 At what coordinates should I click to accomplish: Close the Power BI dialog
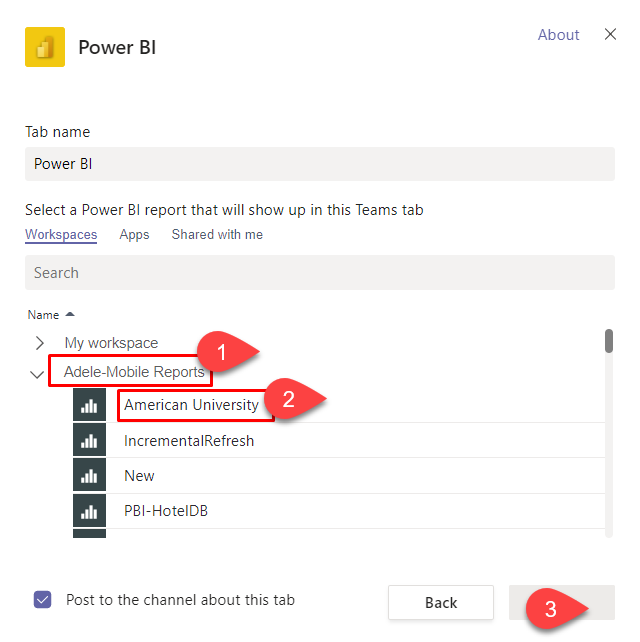tap(610, 34)
